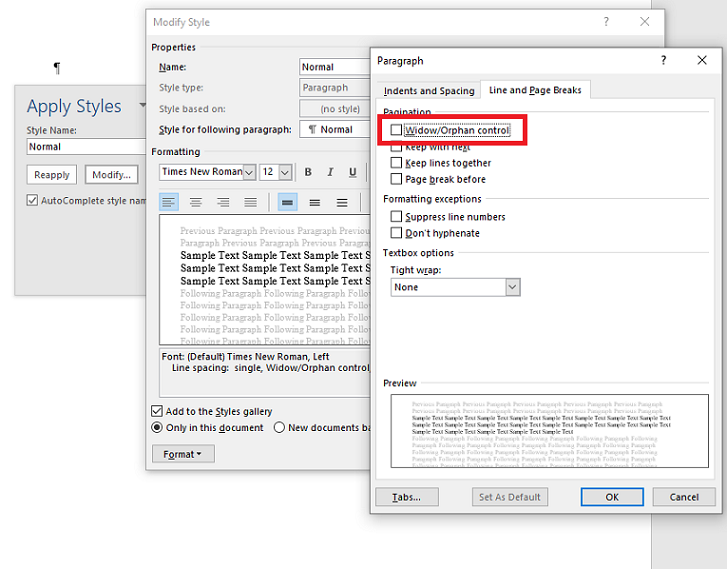Open help in the Modify Style dialog
Viewport: 727px width, 569px height.
pos(606,22)
